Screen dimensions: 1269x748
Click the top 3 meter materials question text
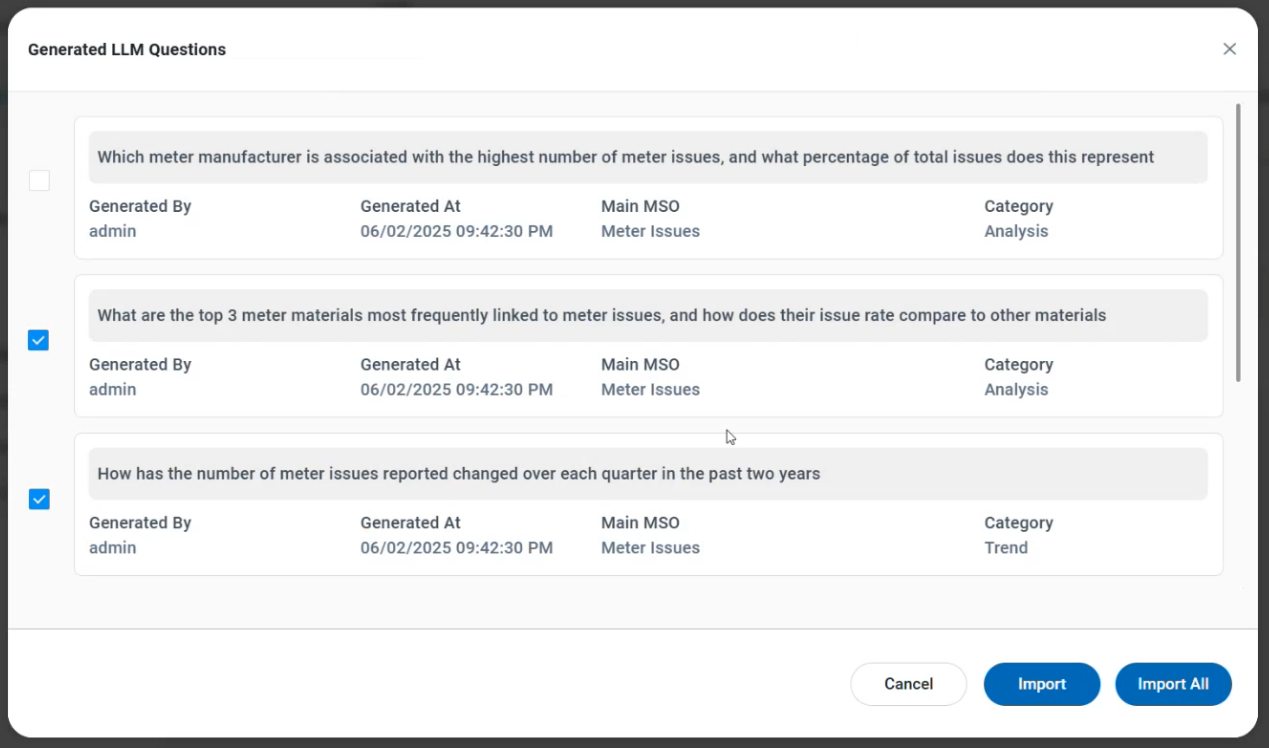pyautogui.click(x=601, y=315)
